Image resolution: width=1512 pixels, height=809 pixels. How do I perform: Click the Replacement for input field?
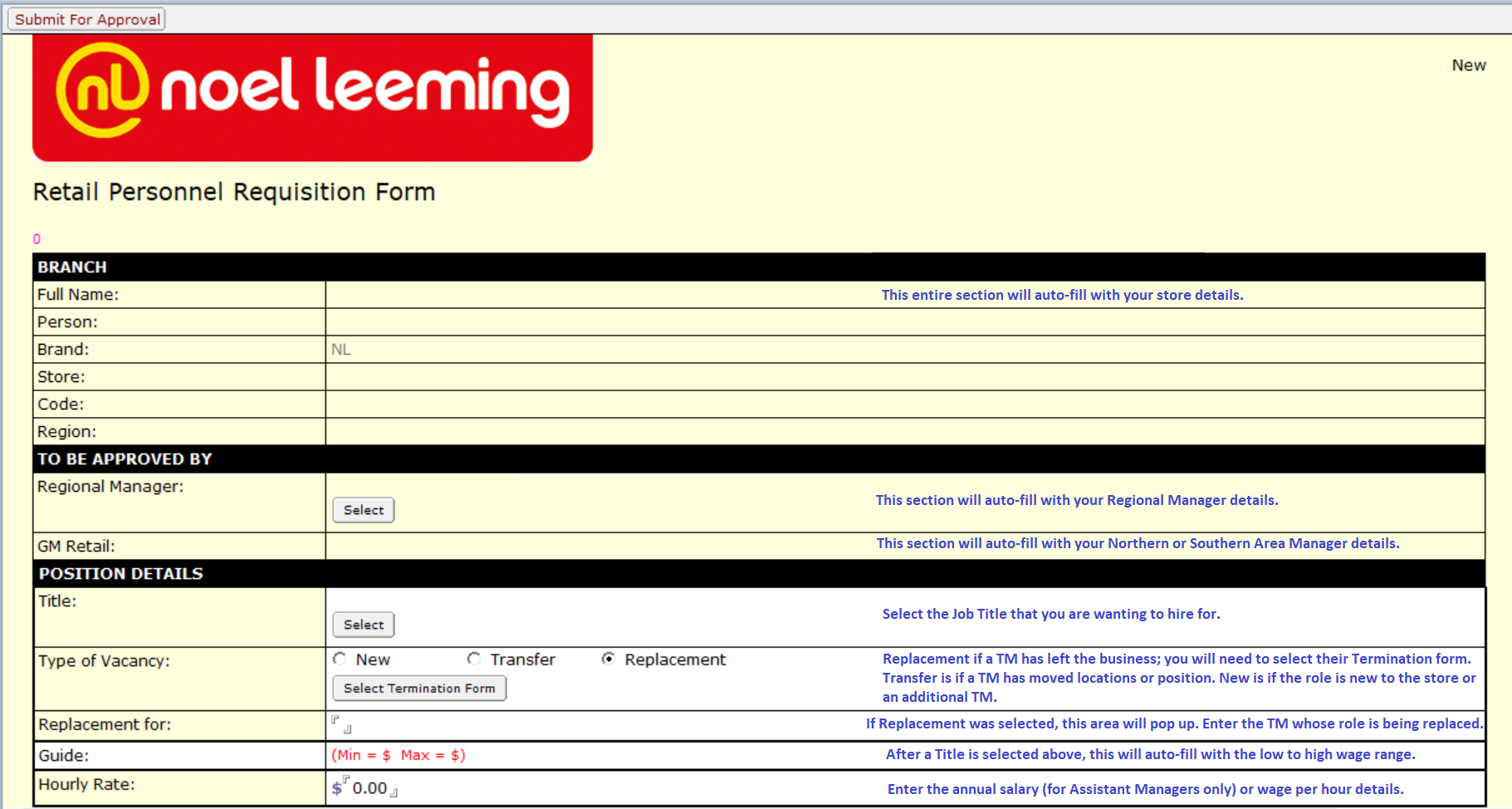pos(341,724)
